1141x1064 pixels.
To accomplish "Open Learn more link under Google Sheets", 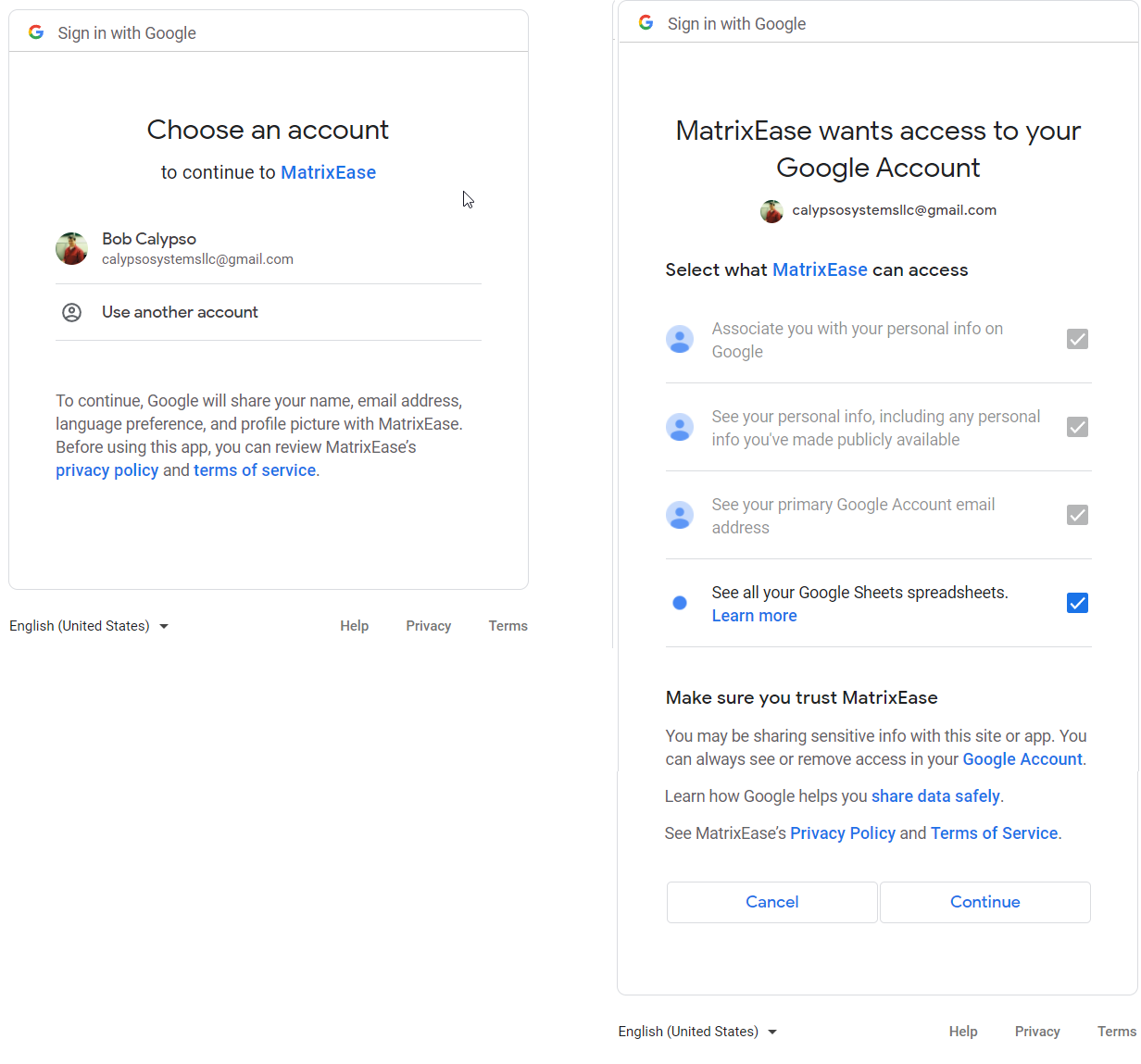I will point(754,616).
